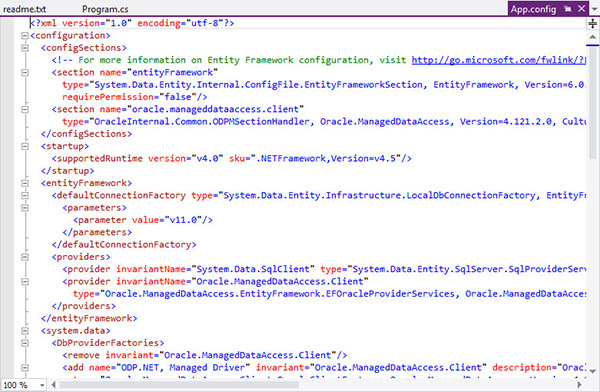
Task: Click the </parameters> closing tag
Action: [97, 232]
